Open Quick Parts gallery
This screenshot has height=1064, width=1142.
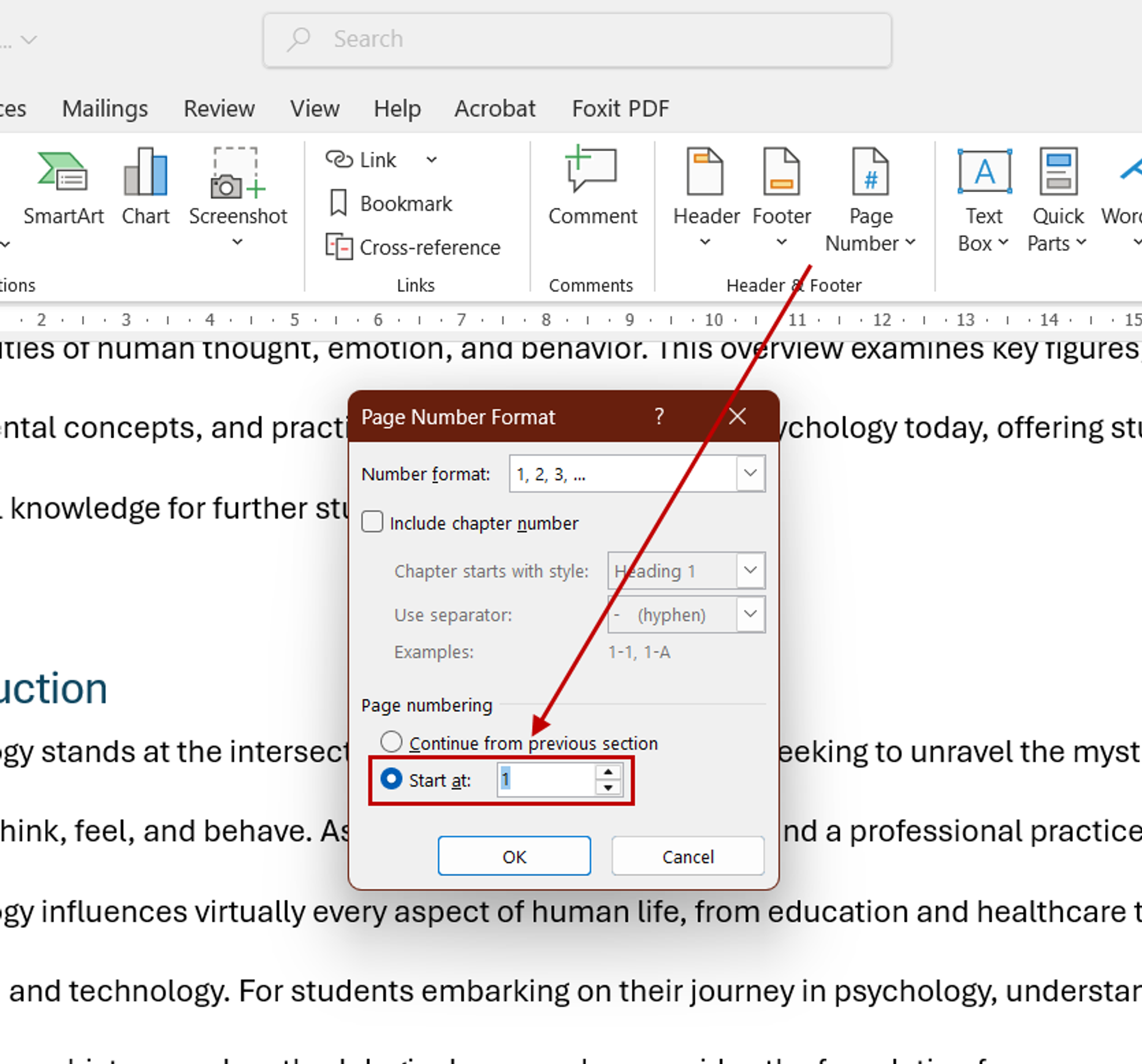coord(1058,200)
